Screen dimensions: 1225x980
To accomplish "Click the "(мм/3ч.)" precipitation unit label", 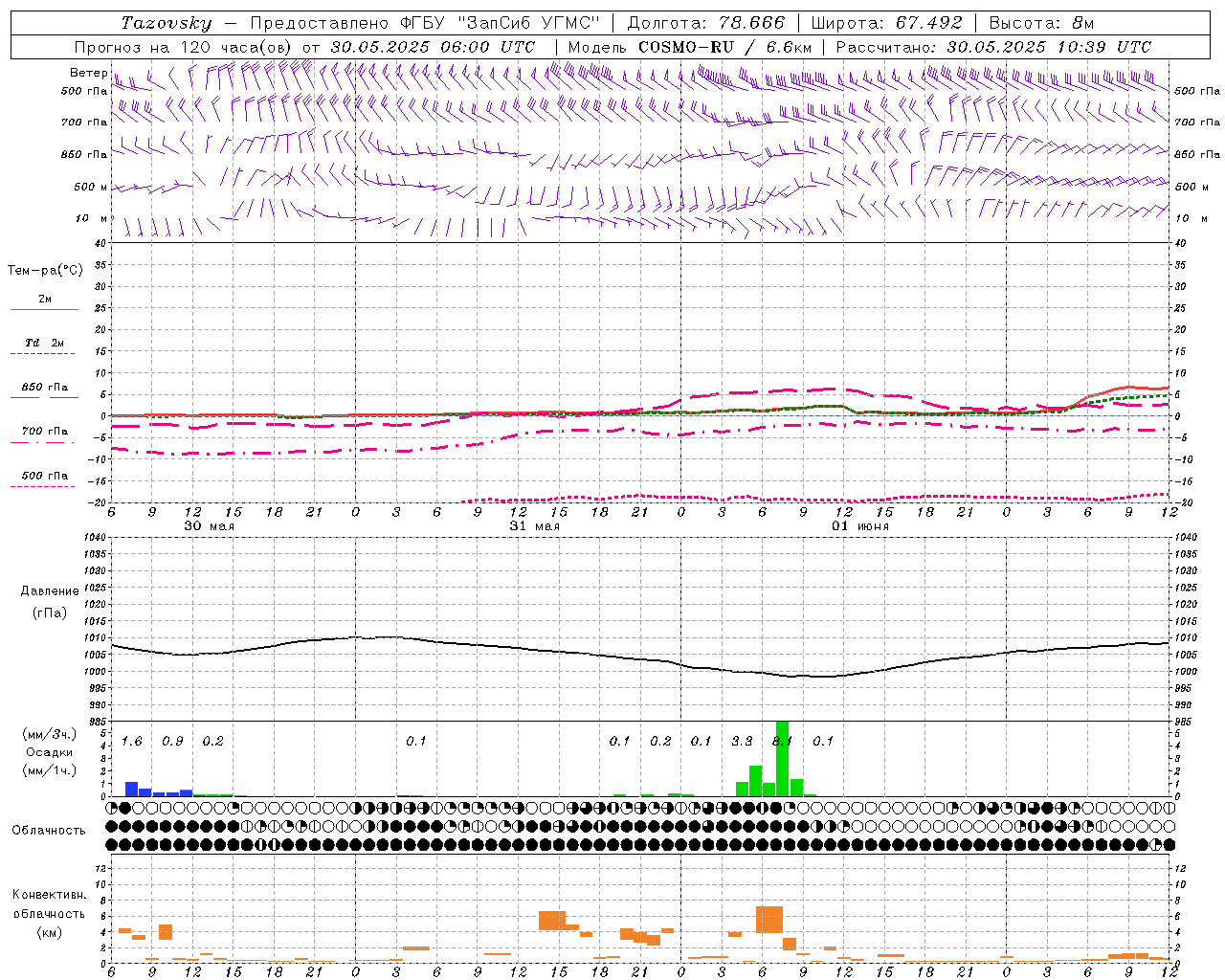I will coord(49,734).
